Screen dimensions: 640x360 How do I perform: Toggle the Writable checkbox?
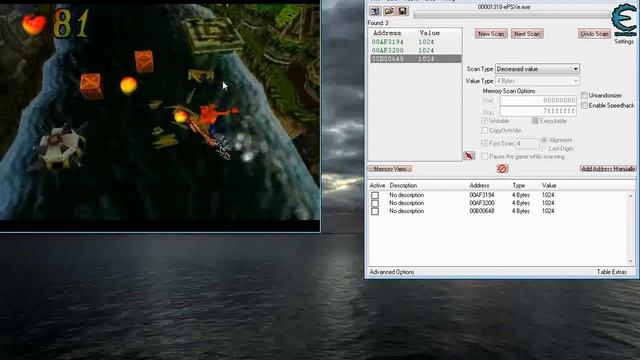tap(484, 121)
